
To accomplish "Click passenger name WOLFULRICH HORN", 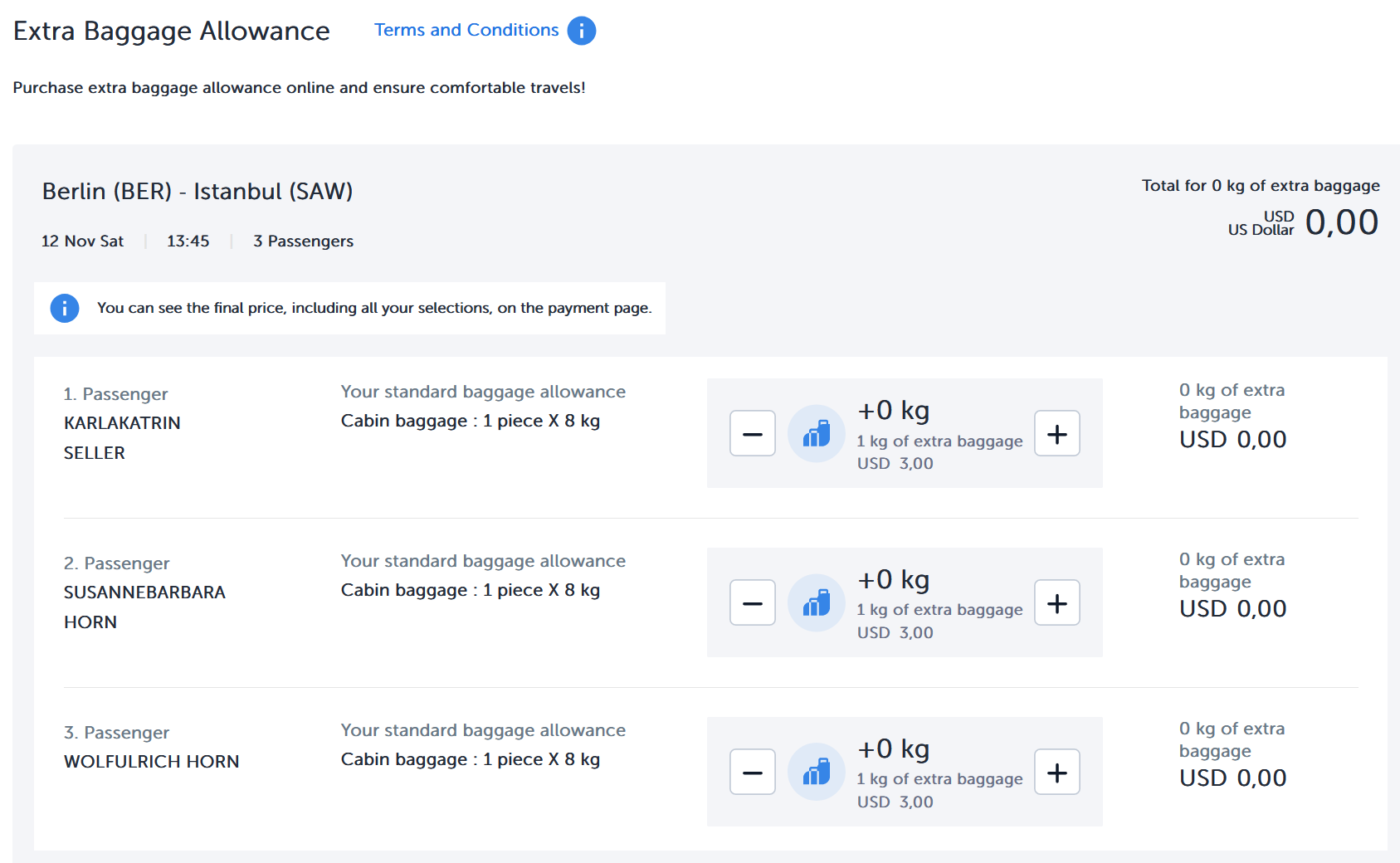I will coord(151,762).
